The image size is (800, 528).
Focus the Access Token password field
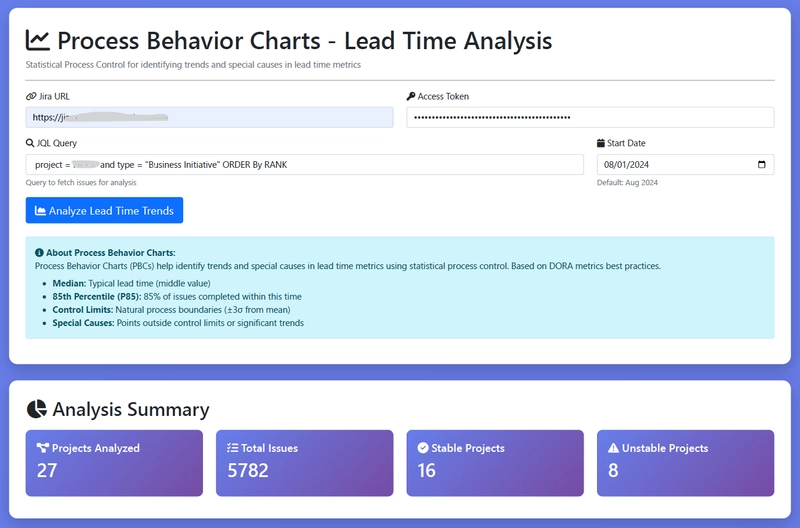(590, 117)
